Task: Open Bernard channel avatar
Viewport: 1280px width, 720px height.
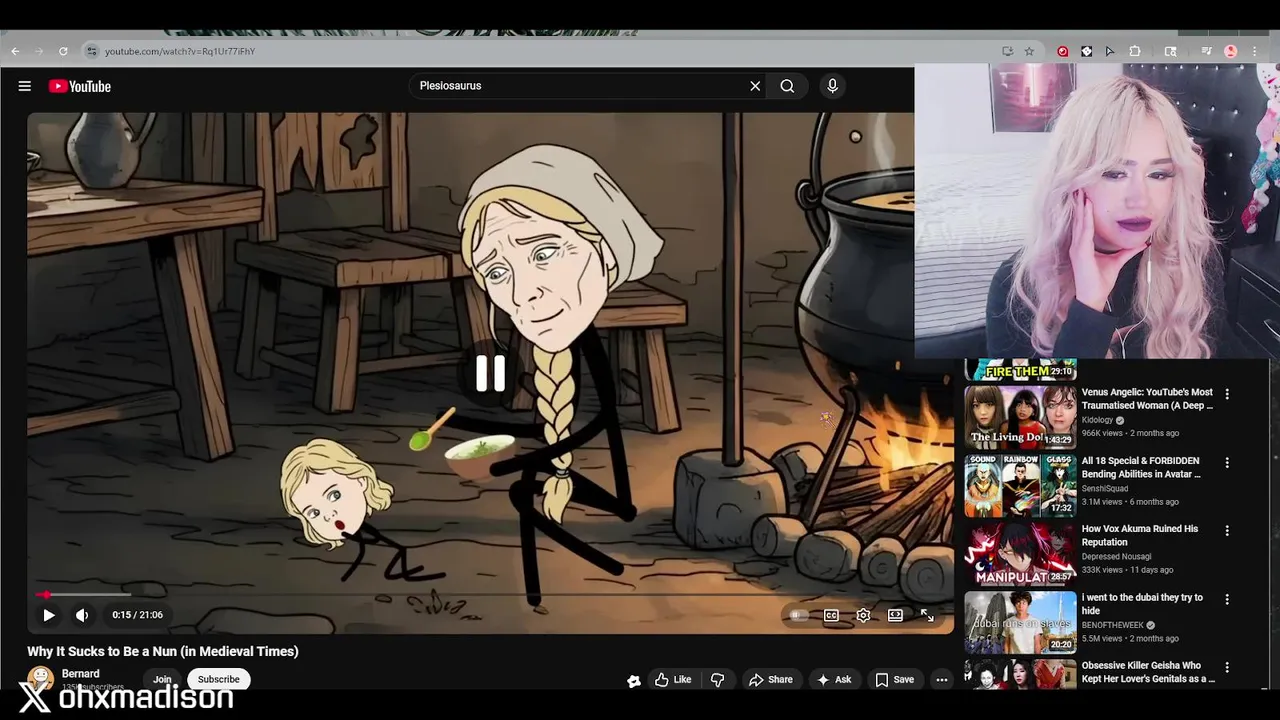Action: [x=41, y=679]
